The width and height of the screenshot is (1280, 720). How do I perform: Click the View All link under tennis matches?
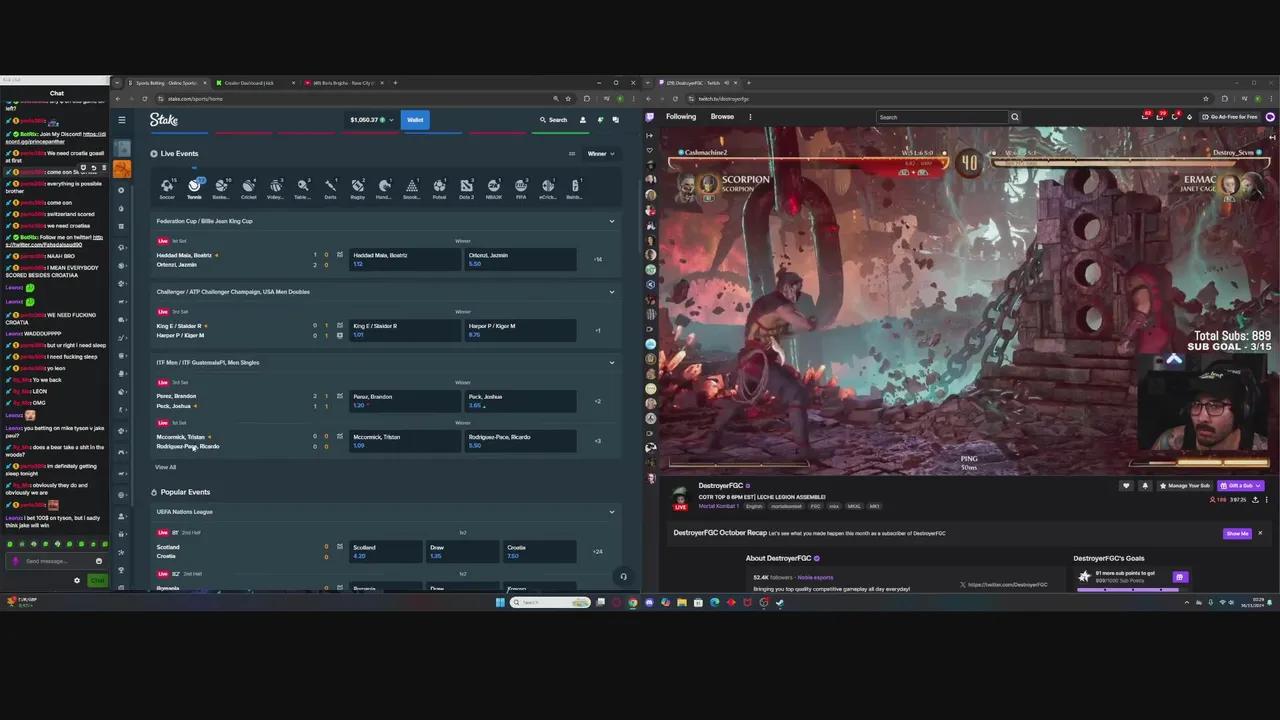coord(165,467)
